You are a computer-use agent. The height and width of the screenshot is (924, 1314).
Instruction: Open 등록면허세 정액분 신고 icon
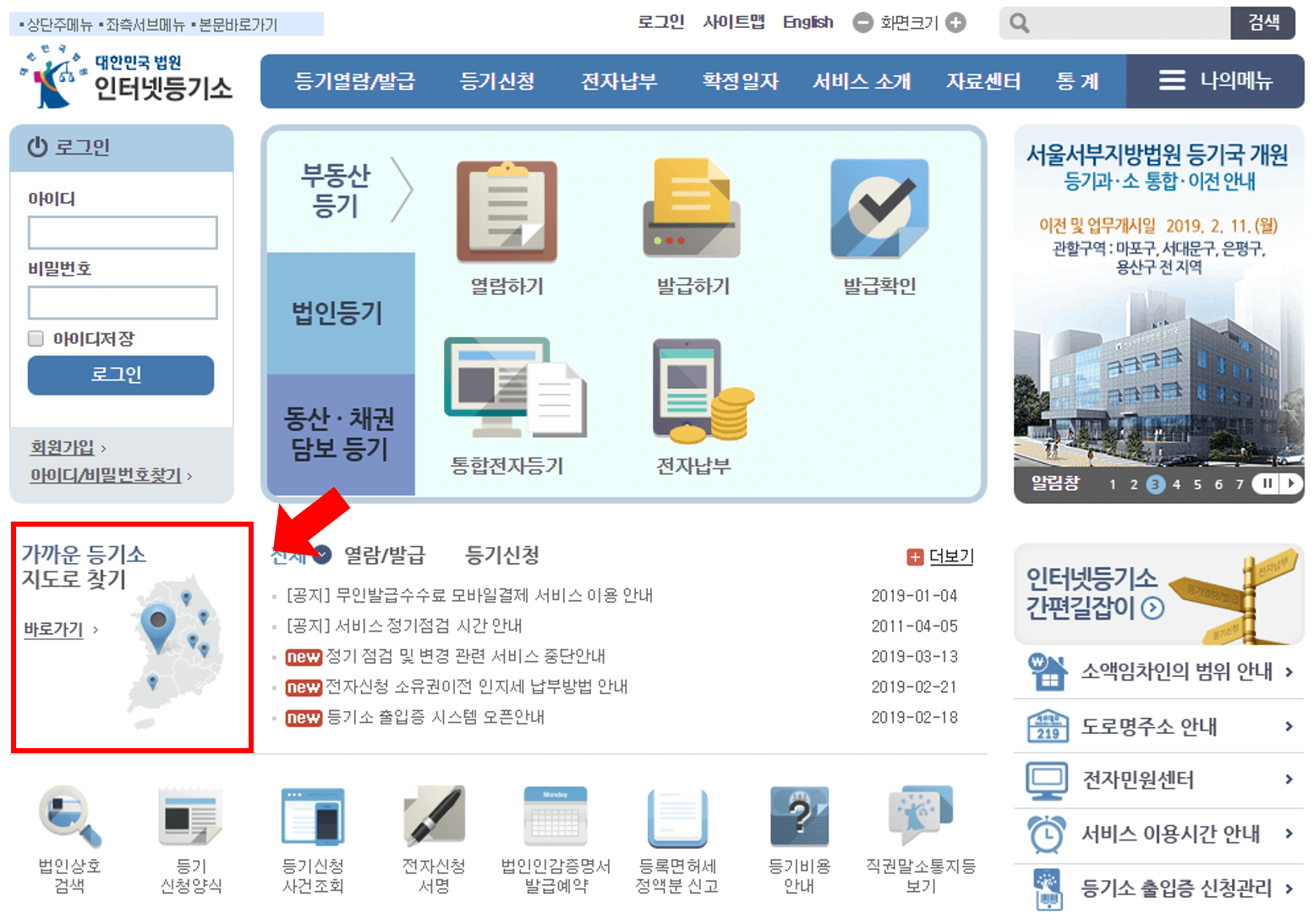[x=676, y=815]
